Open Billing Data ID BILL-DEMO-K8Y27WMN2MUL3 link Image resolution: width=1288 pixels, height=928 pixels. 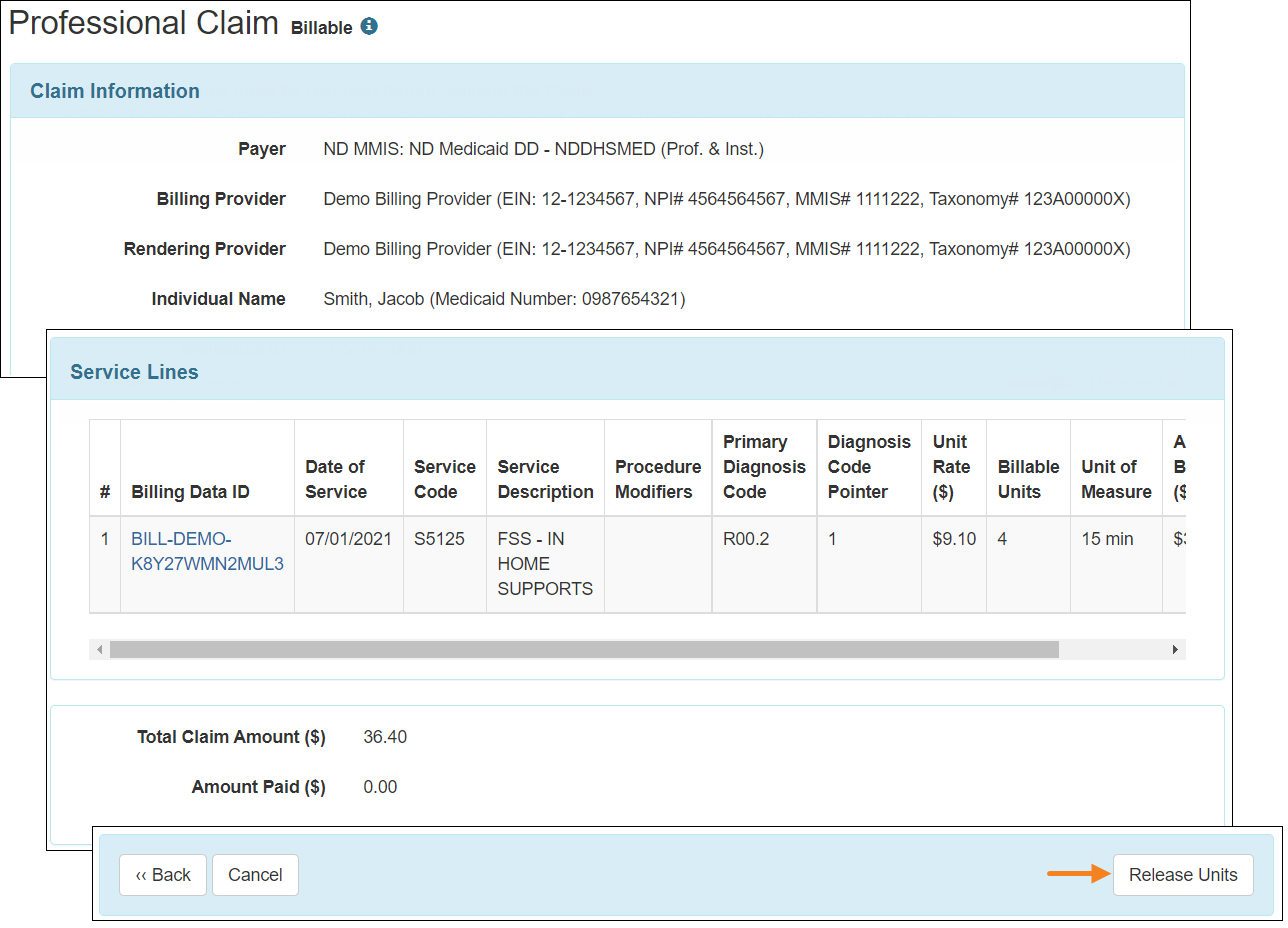coord(207,551)
